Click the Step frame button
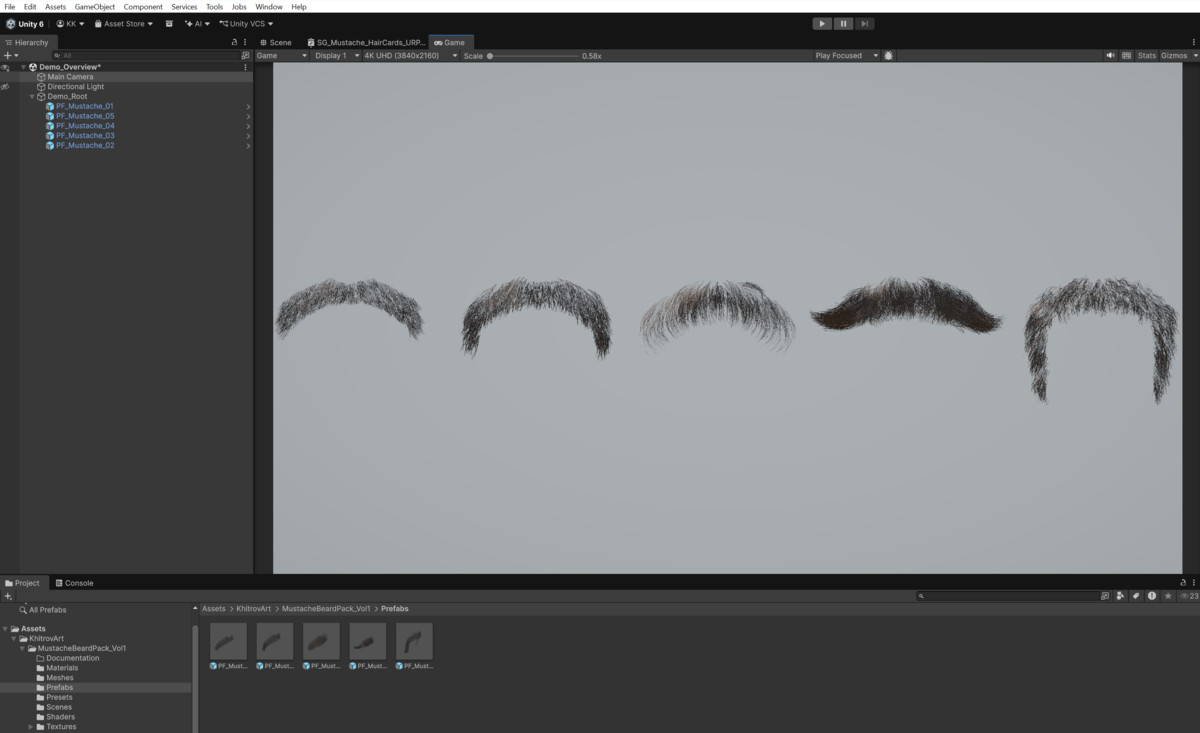Screen dimensions: 1200x733 (x=864, y=23)
